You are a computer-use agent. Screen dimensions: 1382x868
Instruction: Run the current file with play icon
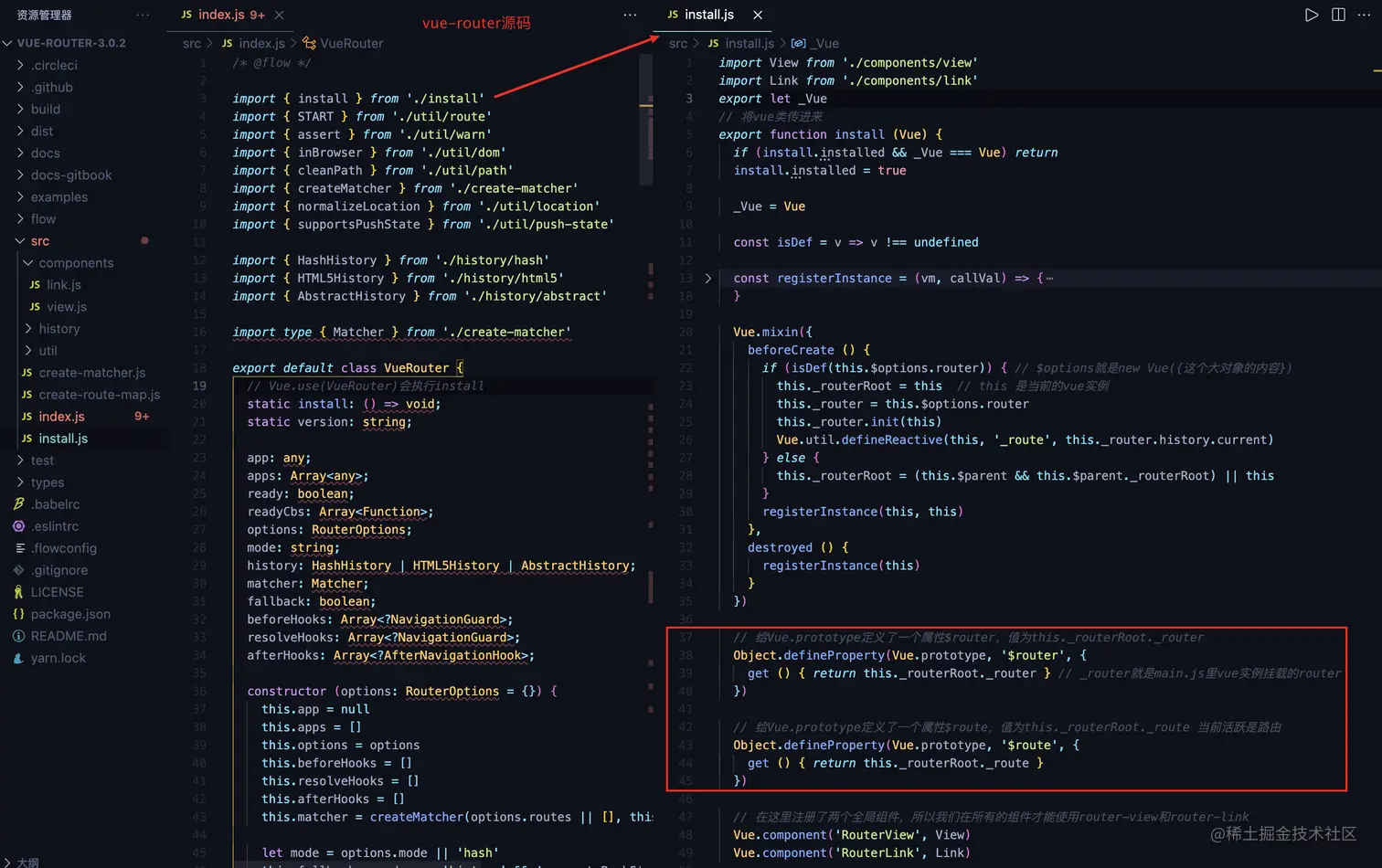[x=1312, y=15]
